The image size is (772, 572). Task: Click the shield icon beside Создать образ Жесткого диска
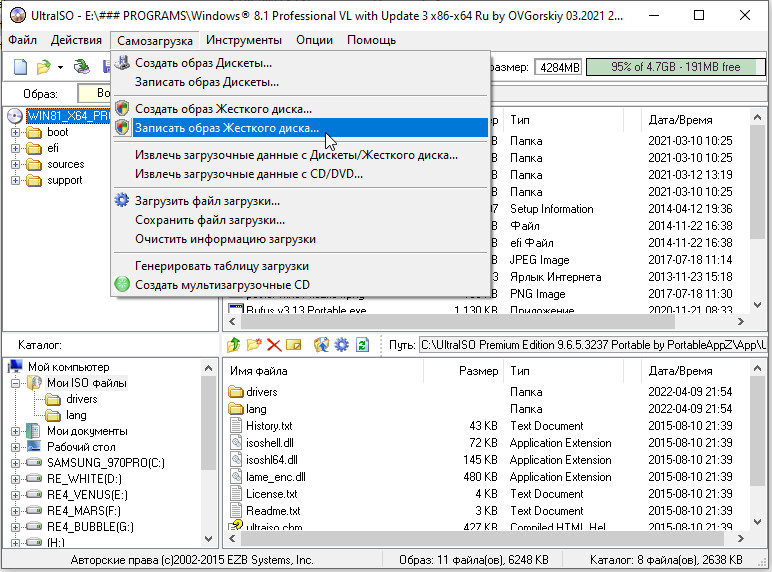(122, 108)
